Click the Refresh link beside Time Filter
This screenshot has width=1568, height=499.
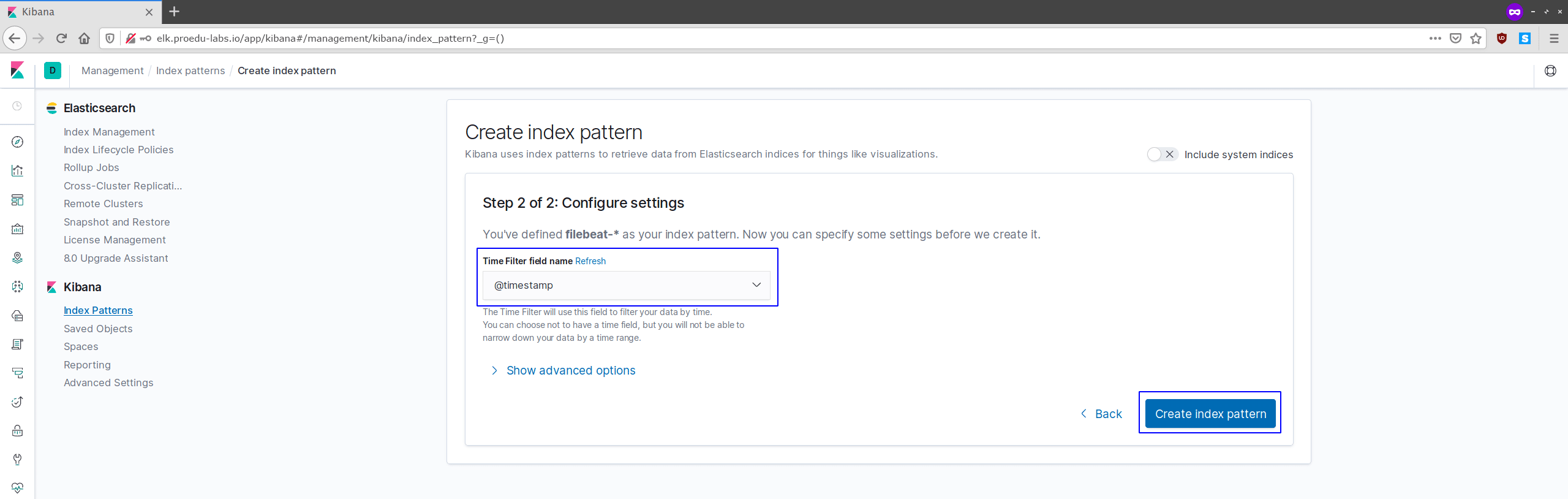[590, 261]
